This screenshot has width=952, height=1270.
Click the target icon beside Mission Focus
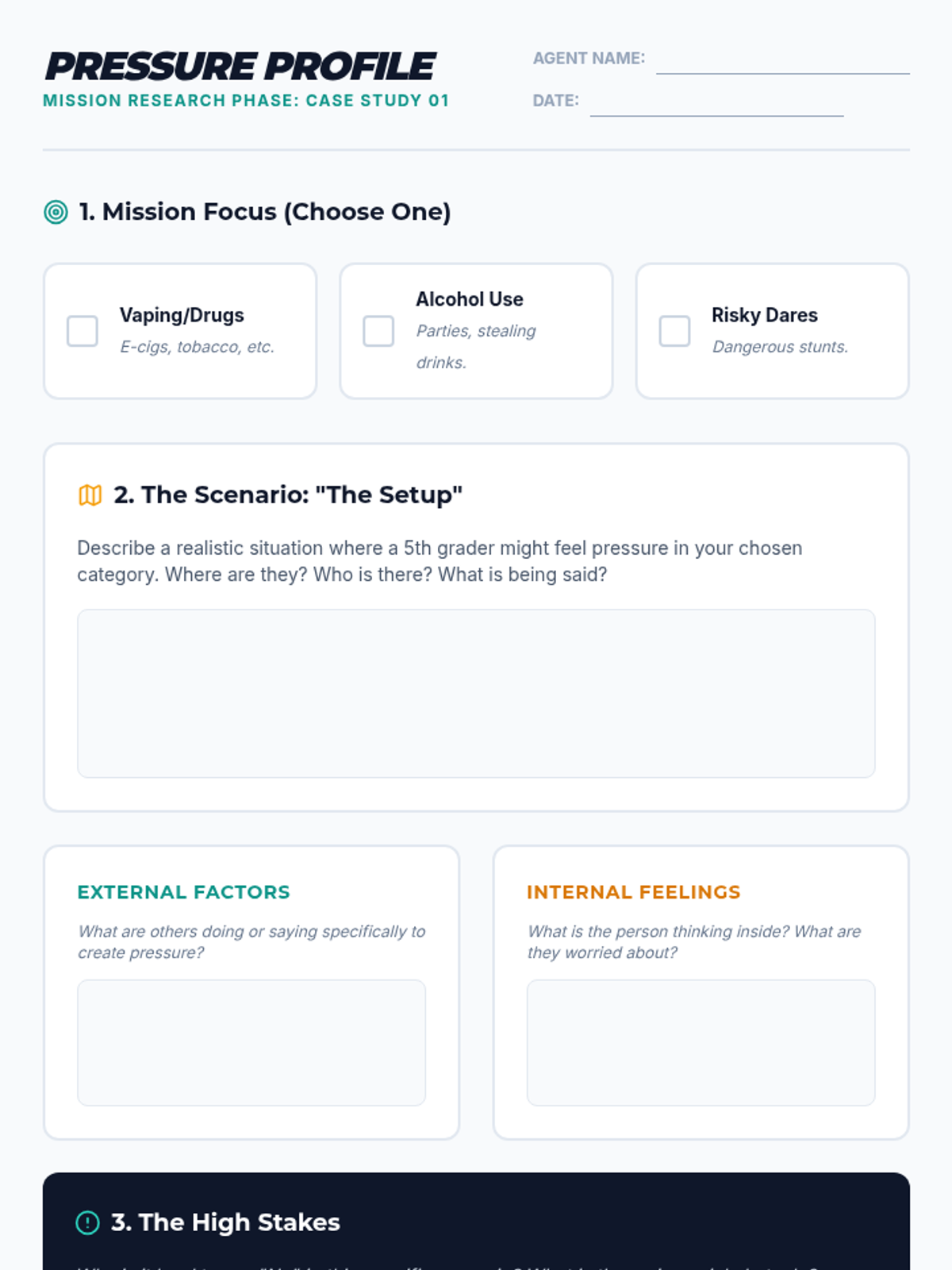pyautogui.click(x=56, y=212)
